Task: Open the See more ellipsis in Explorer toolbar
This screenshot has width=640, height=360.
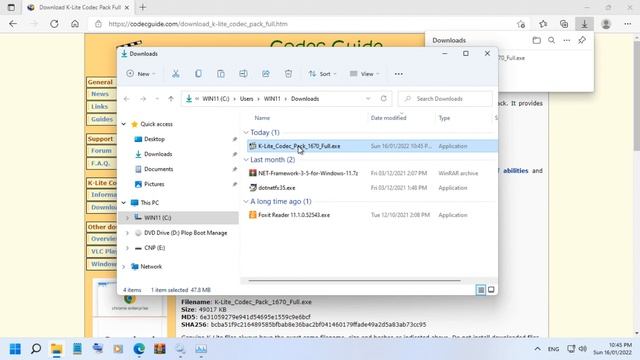Action: (399, 74)
